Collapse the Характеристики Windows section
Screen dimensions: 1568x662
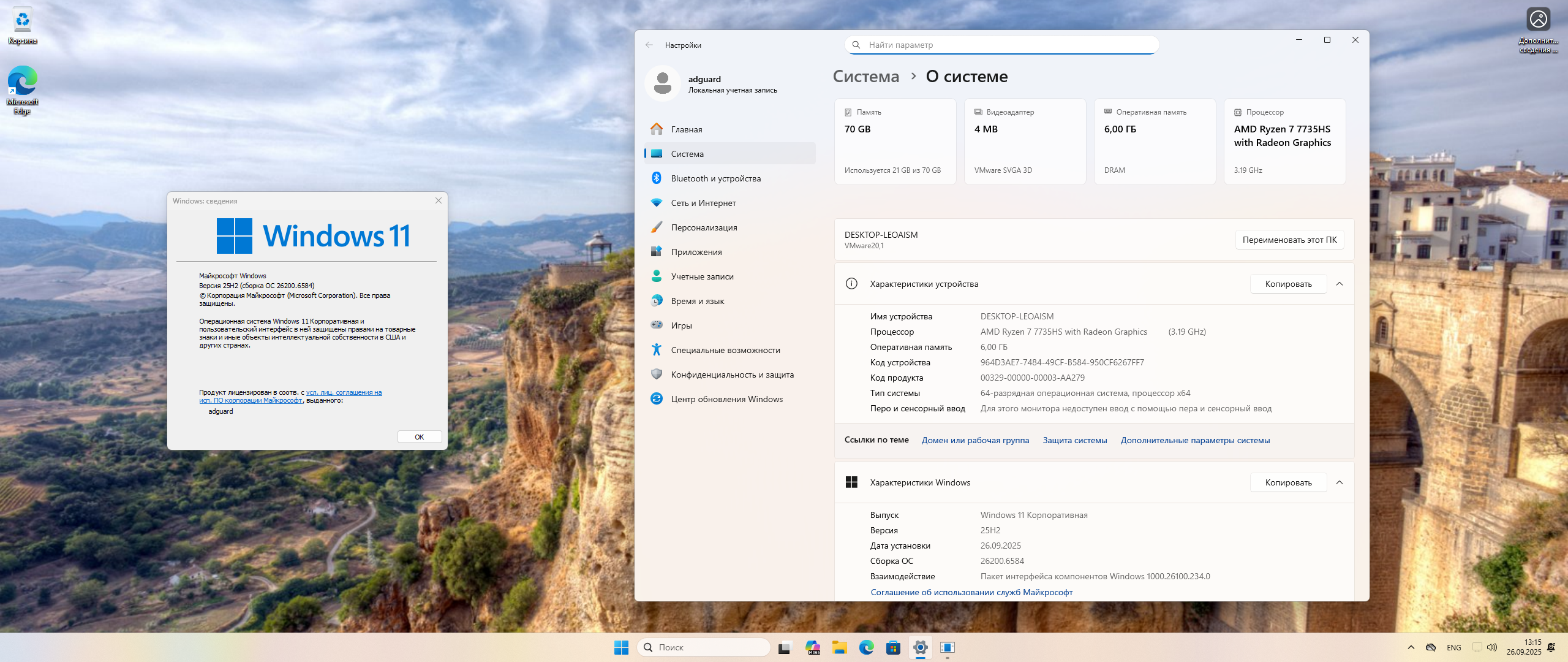click(1340, 482)
